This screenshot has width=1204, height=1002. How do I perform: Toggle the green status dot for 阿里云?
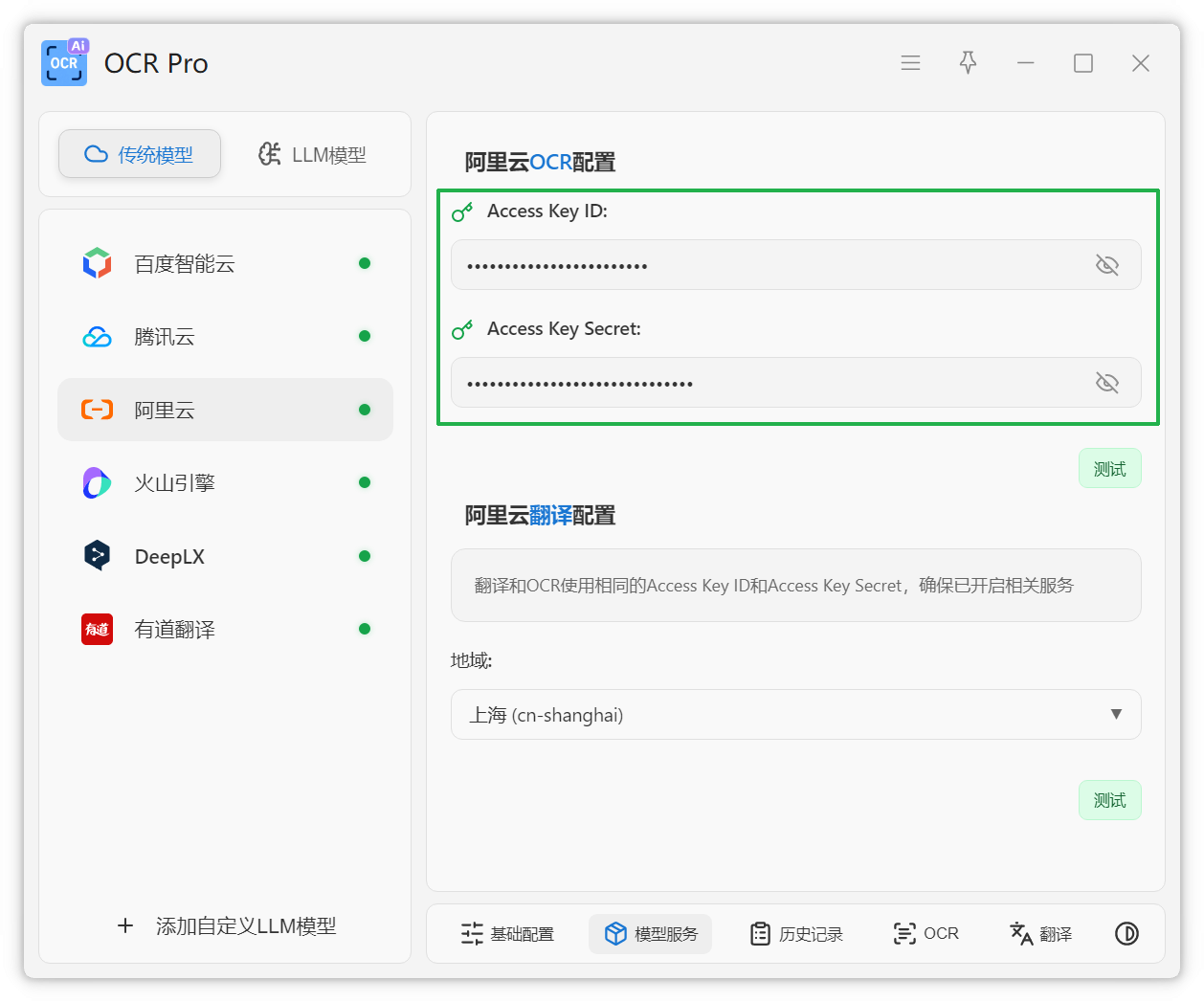(x=364, y=410)
